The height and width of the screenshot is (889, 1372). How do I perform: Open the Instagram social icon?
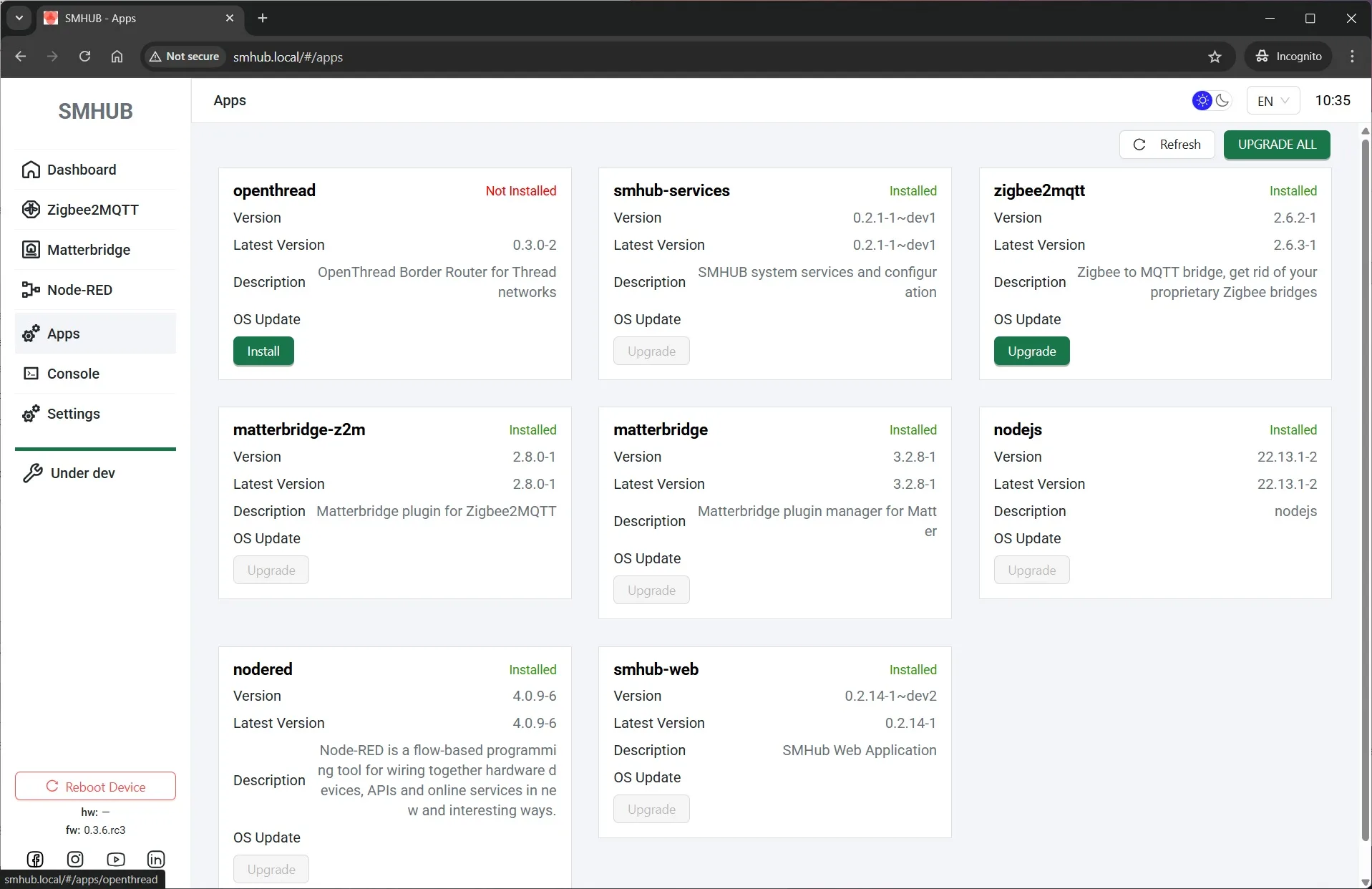coord(75,859)
